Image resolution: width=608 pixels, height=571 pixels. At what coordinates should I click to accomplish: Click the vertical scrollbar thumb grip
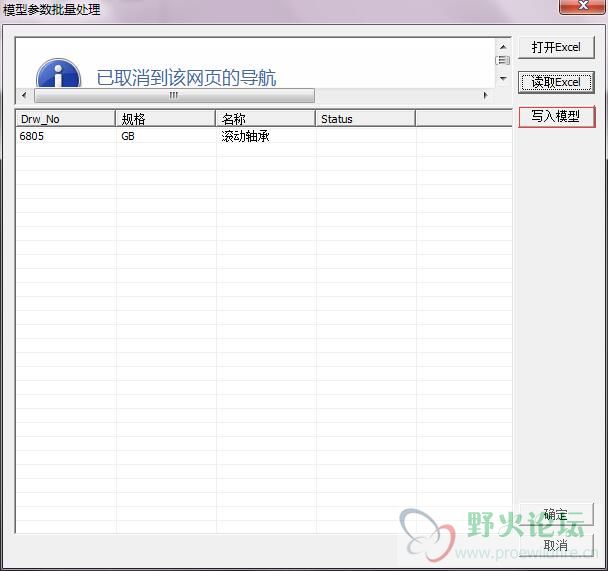503,60
